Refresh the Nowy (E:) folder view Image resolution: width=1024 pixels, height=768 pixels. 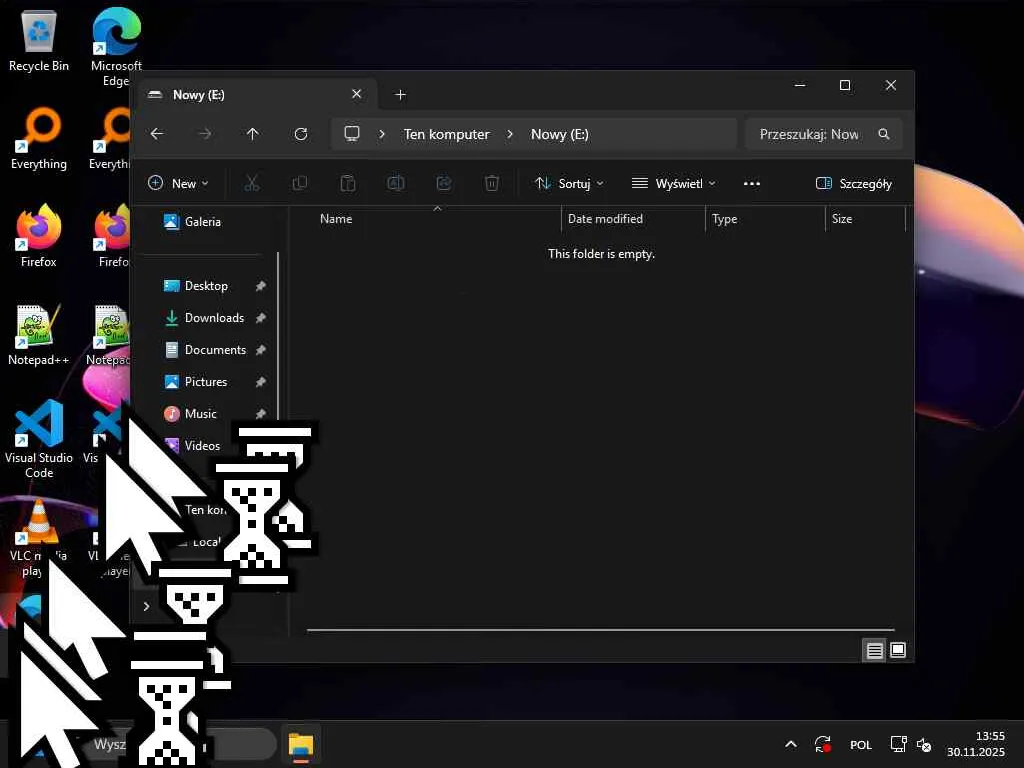(x=300, y=134)
